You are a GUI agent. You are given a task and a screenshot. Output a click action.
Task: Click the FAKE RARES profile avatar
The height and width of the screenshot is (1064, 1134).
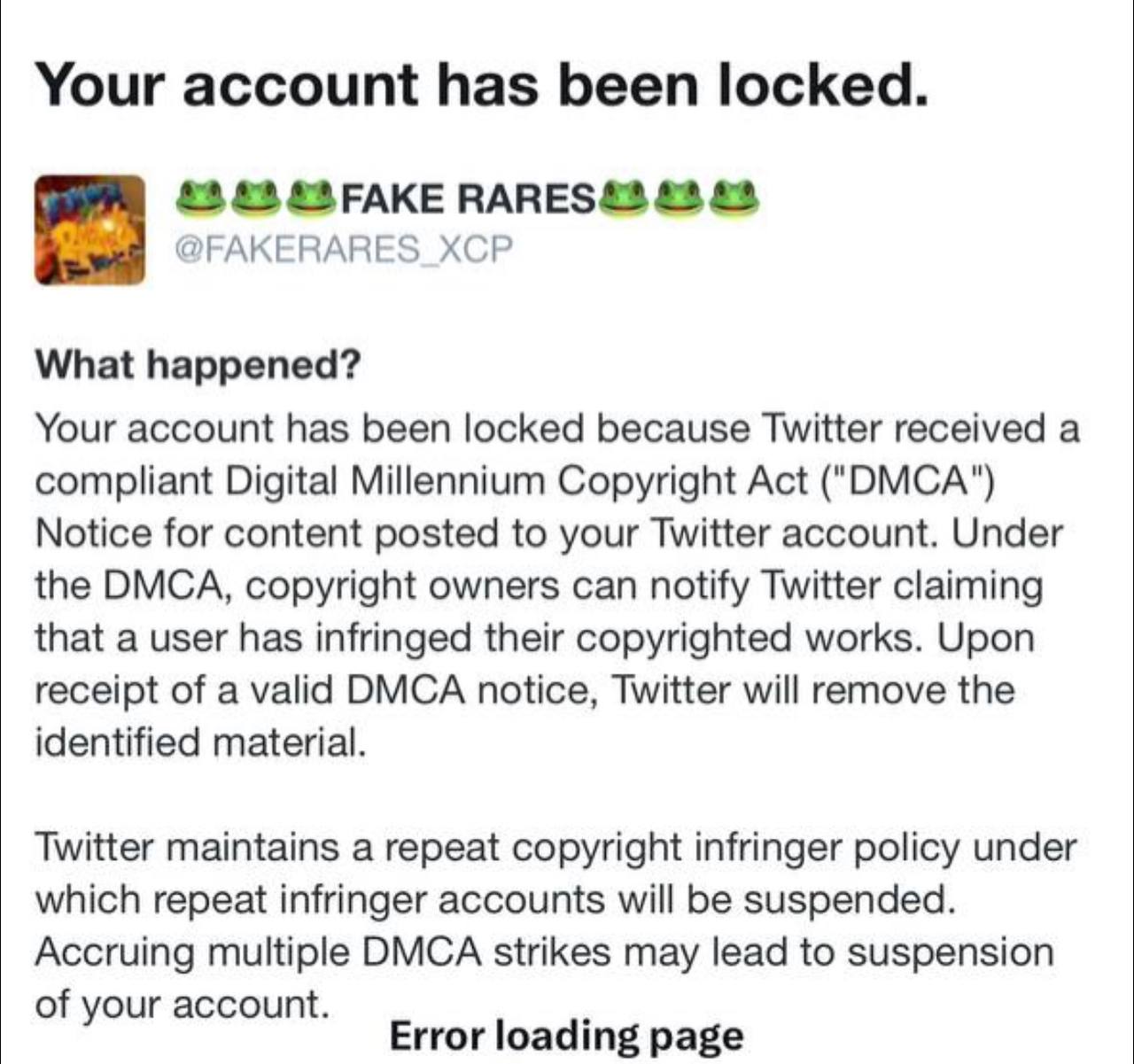pyautogui.click(x=90, y=229)
